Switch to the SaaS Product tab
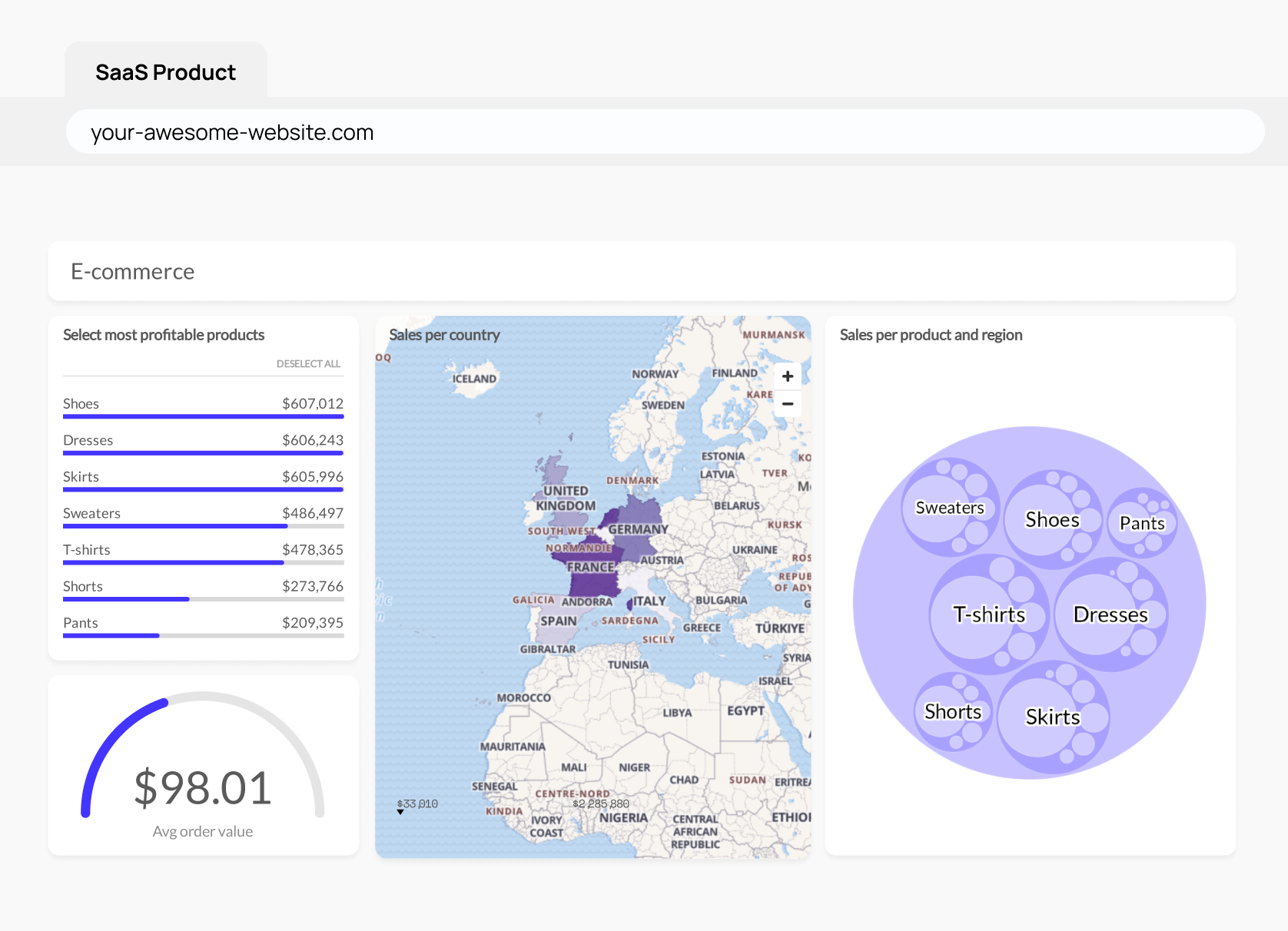Viewport: 1288px width, 931px height. pyautogui.click(x=165, y=71)
